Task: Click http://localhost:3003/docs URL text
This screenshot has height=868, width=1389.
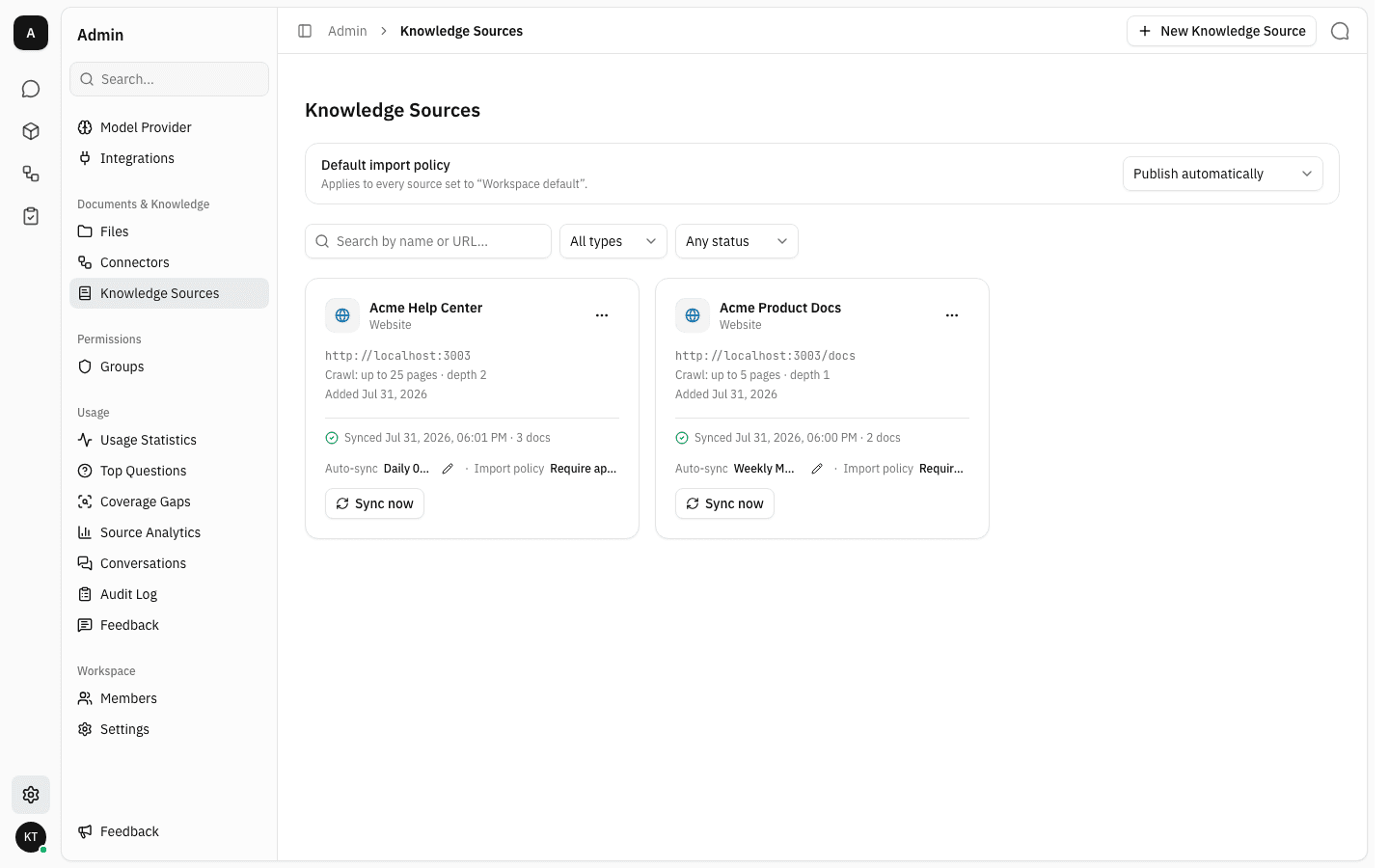Action: 765,356
